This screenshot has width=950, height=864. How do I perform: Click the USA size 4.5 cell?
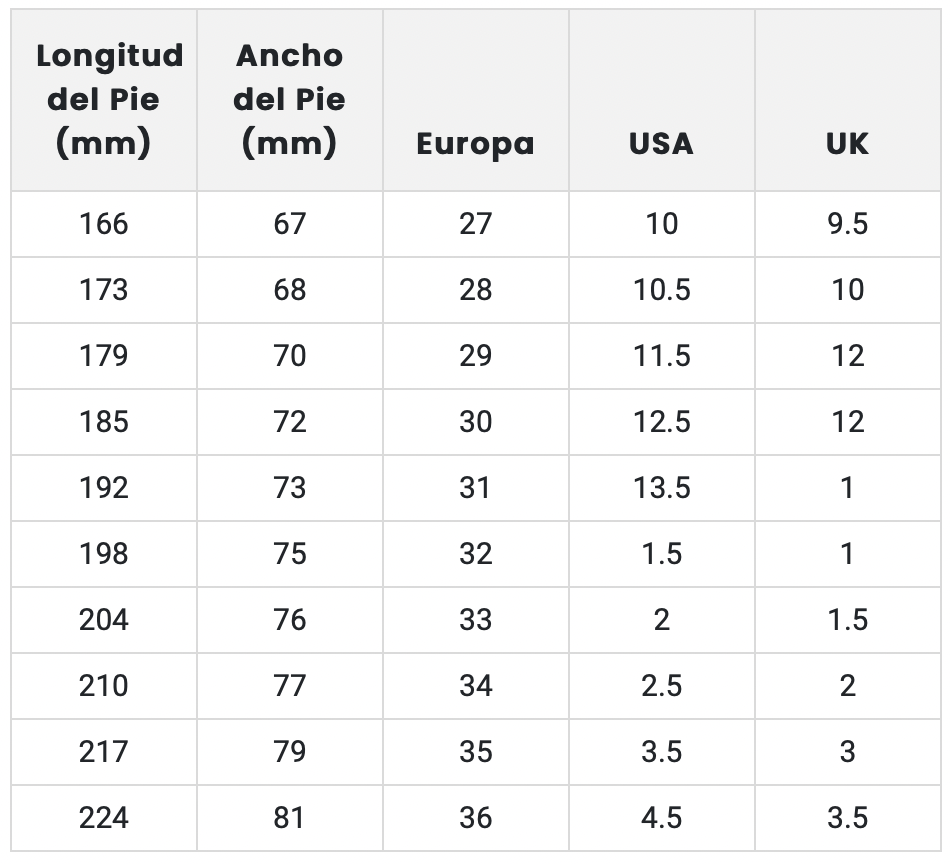pos(661,817)
